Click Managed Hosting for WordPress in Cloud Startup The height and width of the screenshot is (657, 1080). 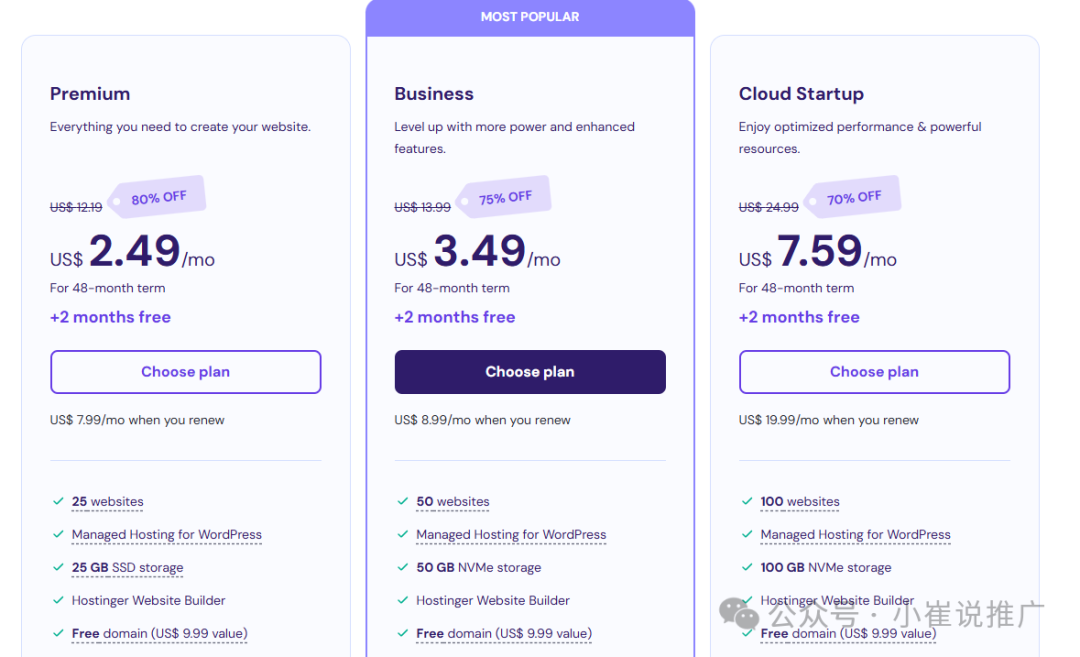[x=855, y=534]
